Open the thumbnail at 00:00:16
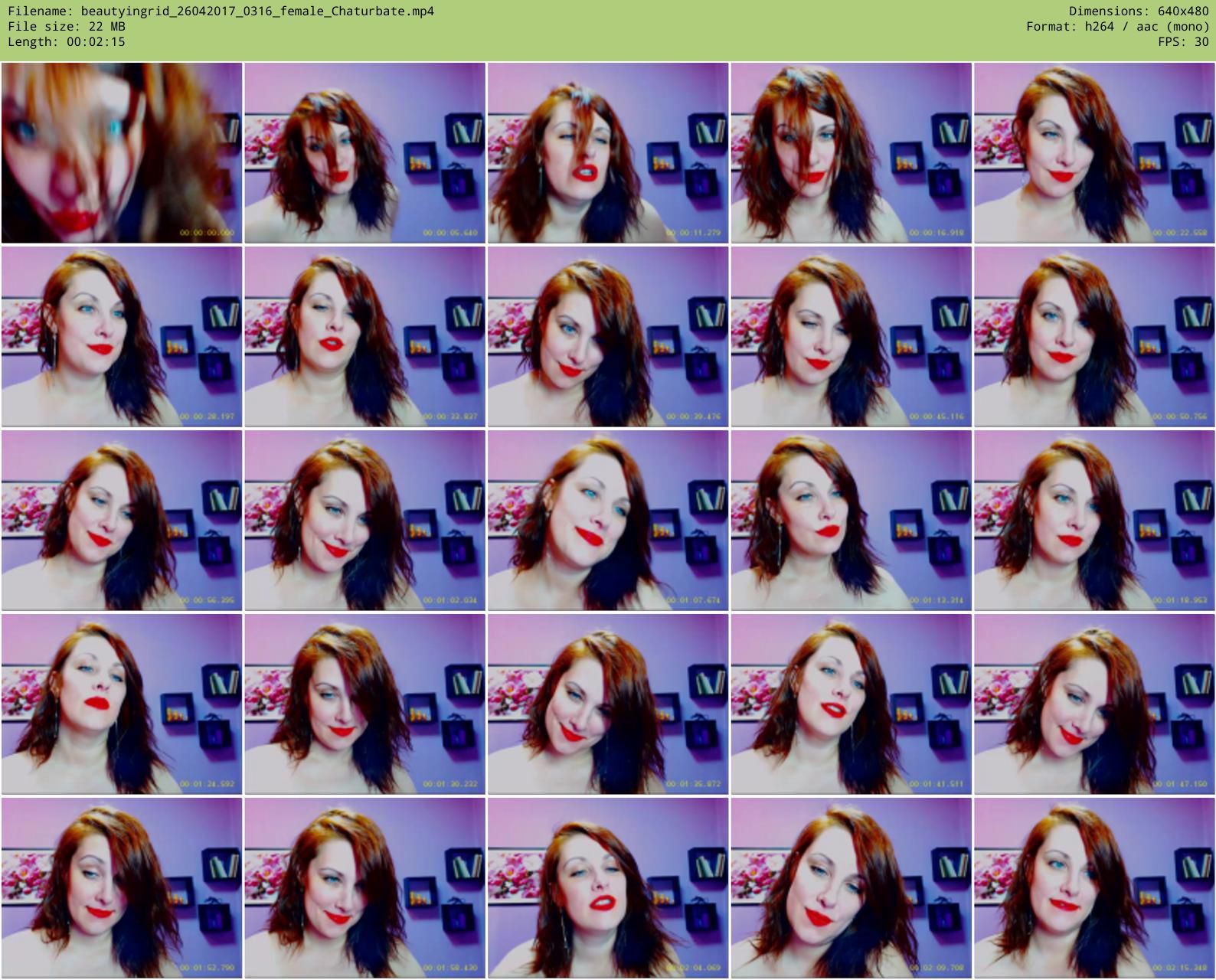This screenshot has width=1216, height=980. tap(851, 153)
